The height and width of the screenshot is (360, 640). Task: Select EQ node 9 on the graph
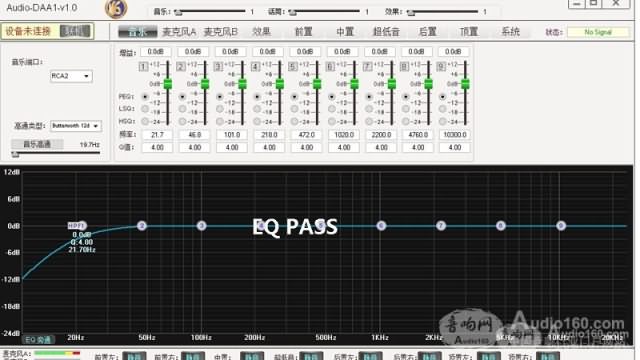point(561,226)
